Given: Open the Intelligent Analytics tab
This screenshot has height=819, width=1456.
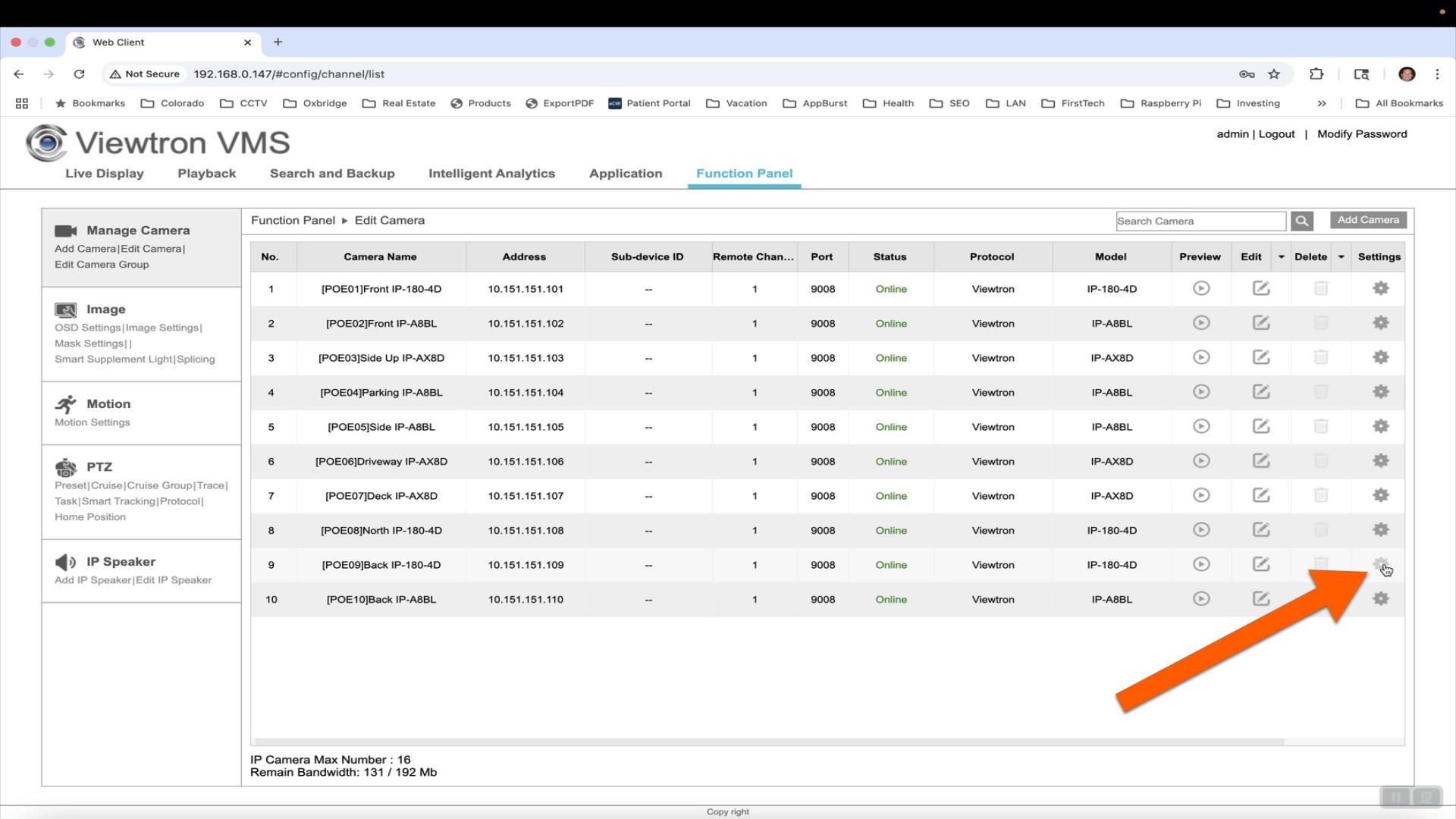Looking at the screenshot, I should (491, 174).
